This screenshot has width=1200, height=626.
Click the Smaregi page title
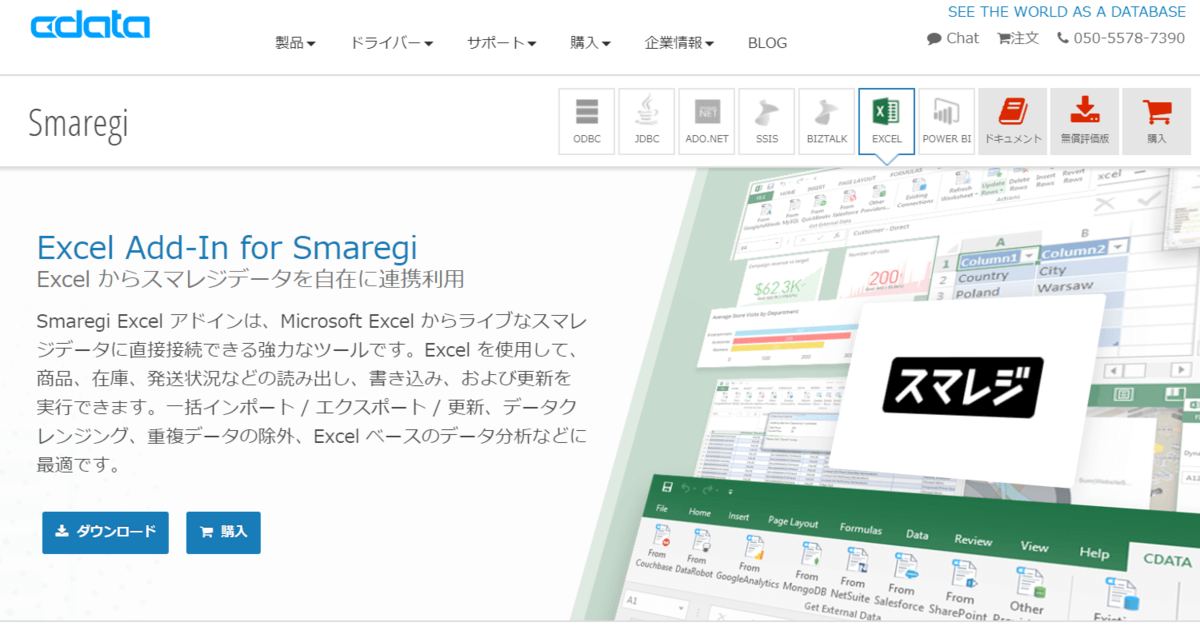[x=79, y=123]
